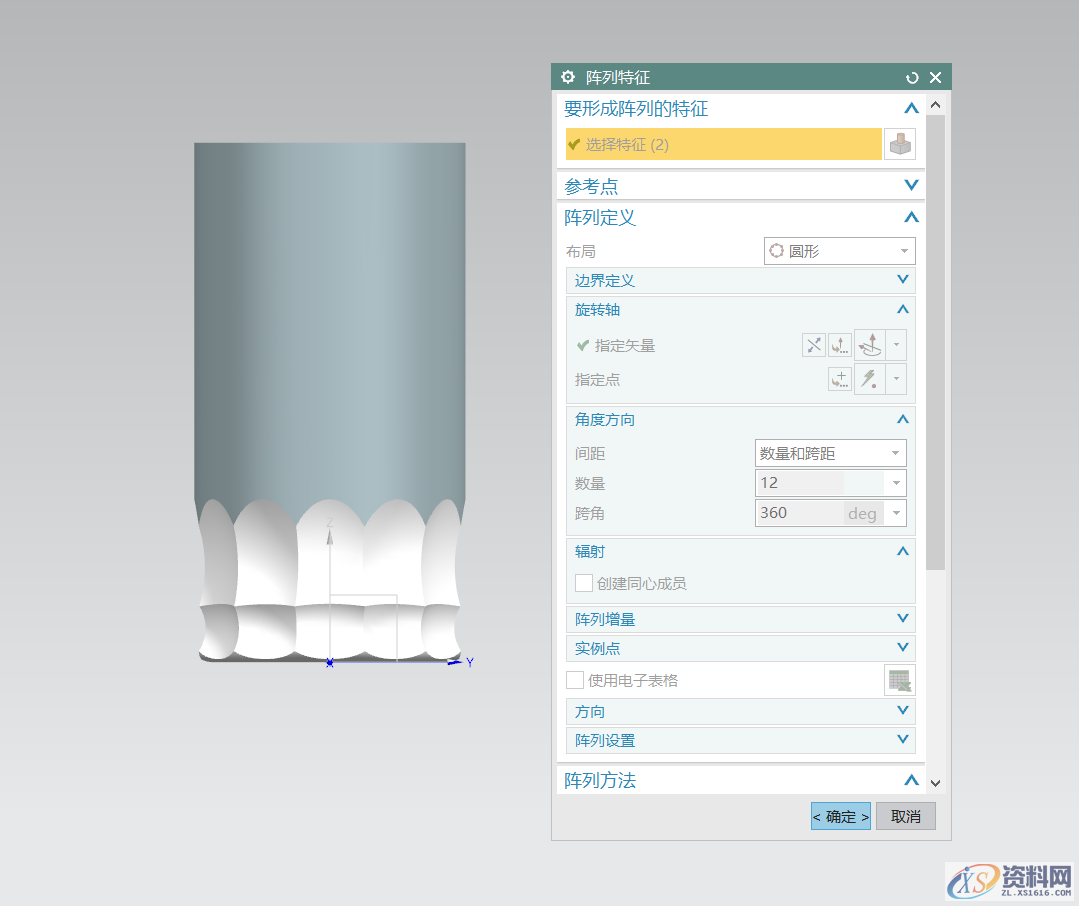The width and height of the screenshot is (1079, 906).
Task: Enable the 创建同心成员 checkbox
Action: click(x=584, y=583)
